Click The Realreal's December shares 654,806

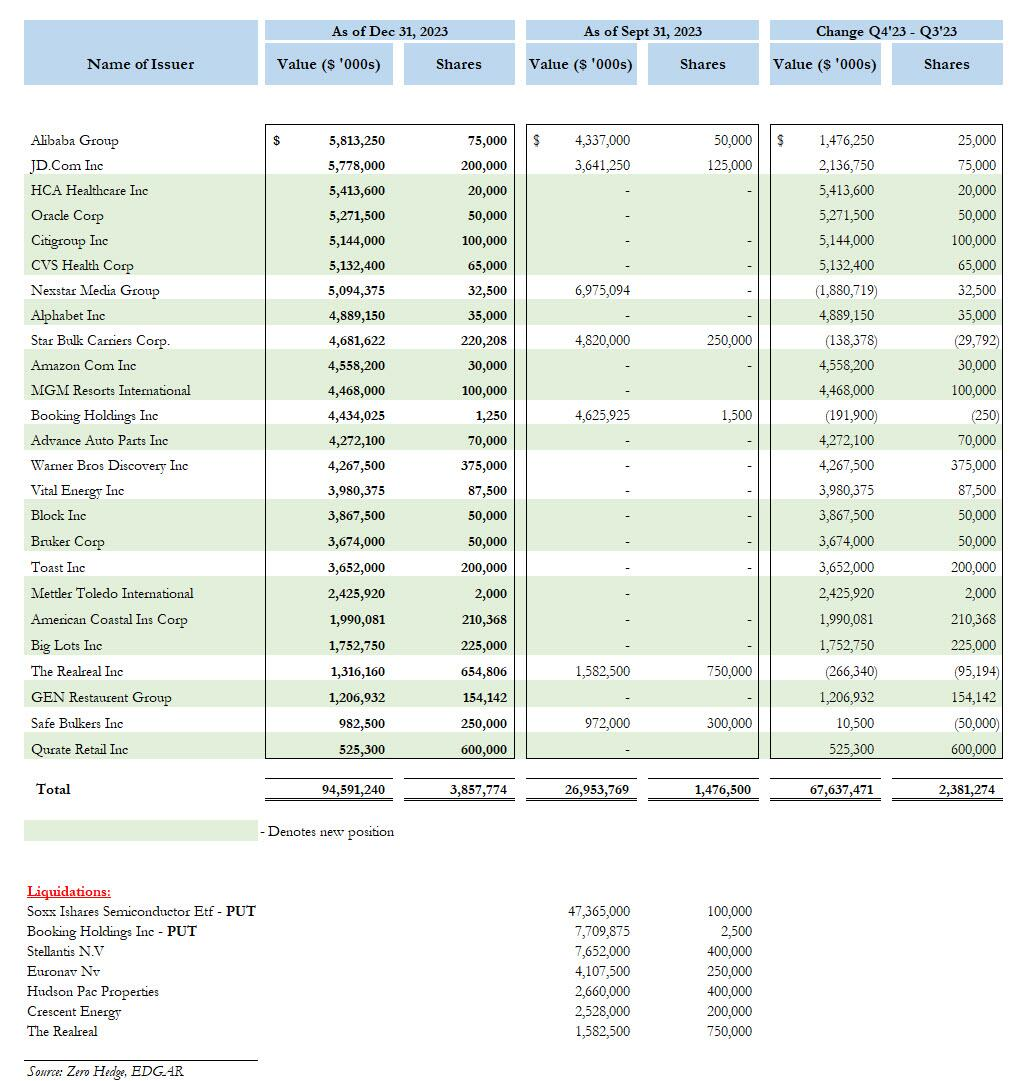[484, 671]
